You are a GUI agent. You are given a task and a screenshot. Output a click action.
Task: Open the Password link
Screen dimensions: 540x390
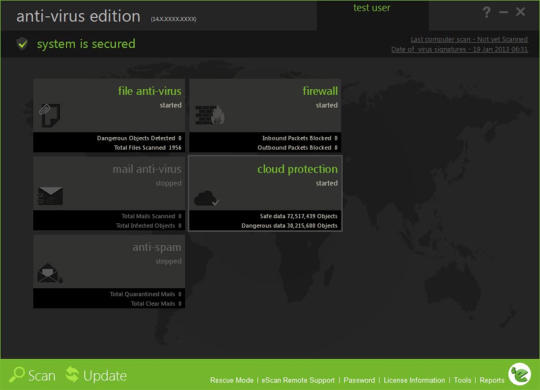(359, 380)
